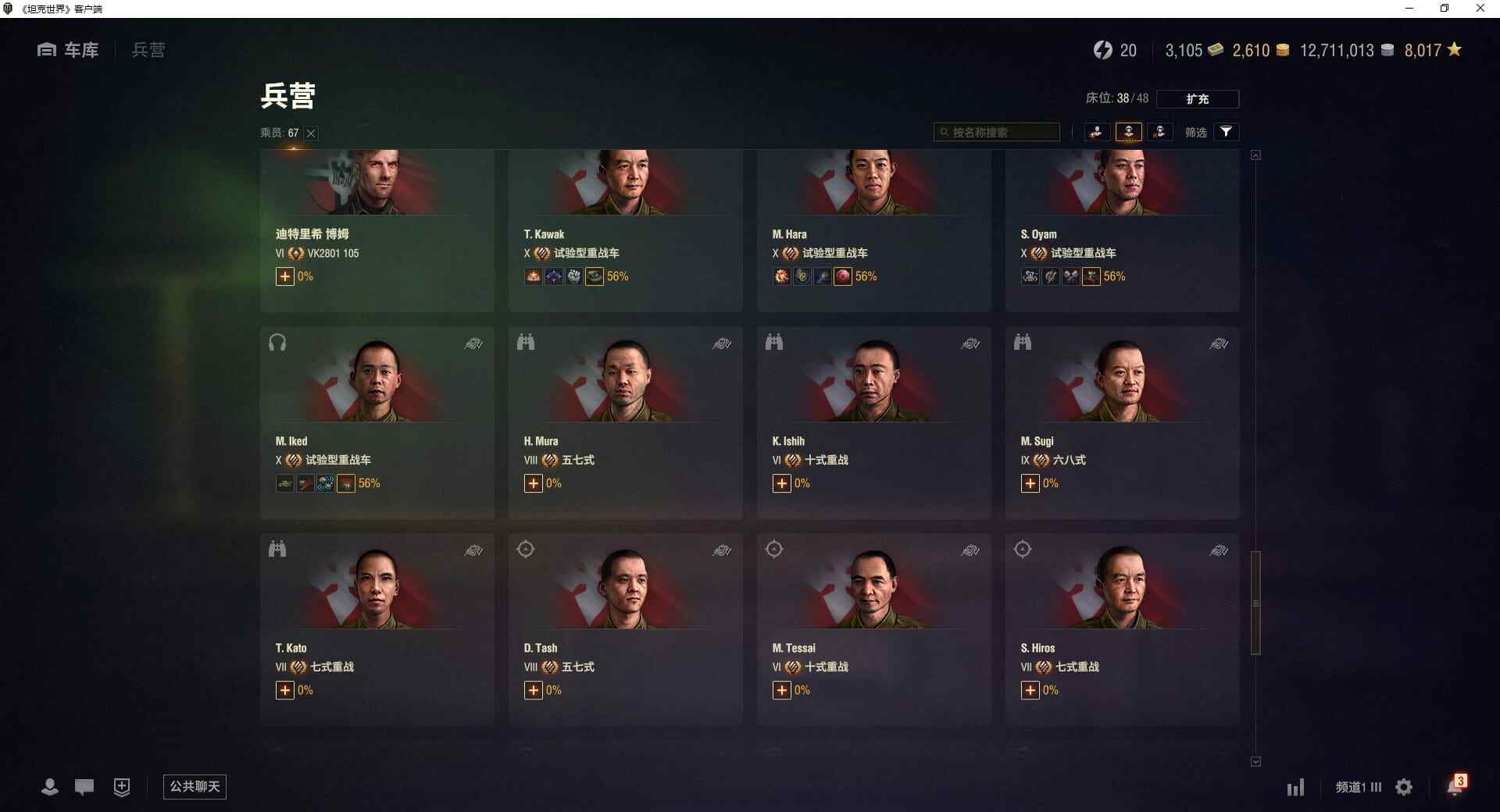Clear the 乘员 67 filter tag
Viewport: 1500px width, 812px height.
311,134
